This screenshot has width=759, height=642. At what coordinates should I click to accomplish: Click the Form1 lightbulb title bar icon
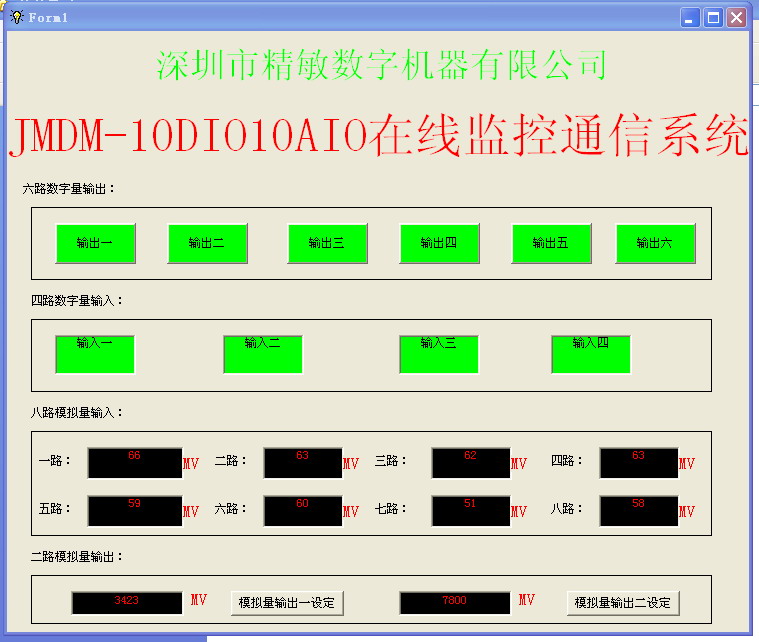[17, 17]
